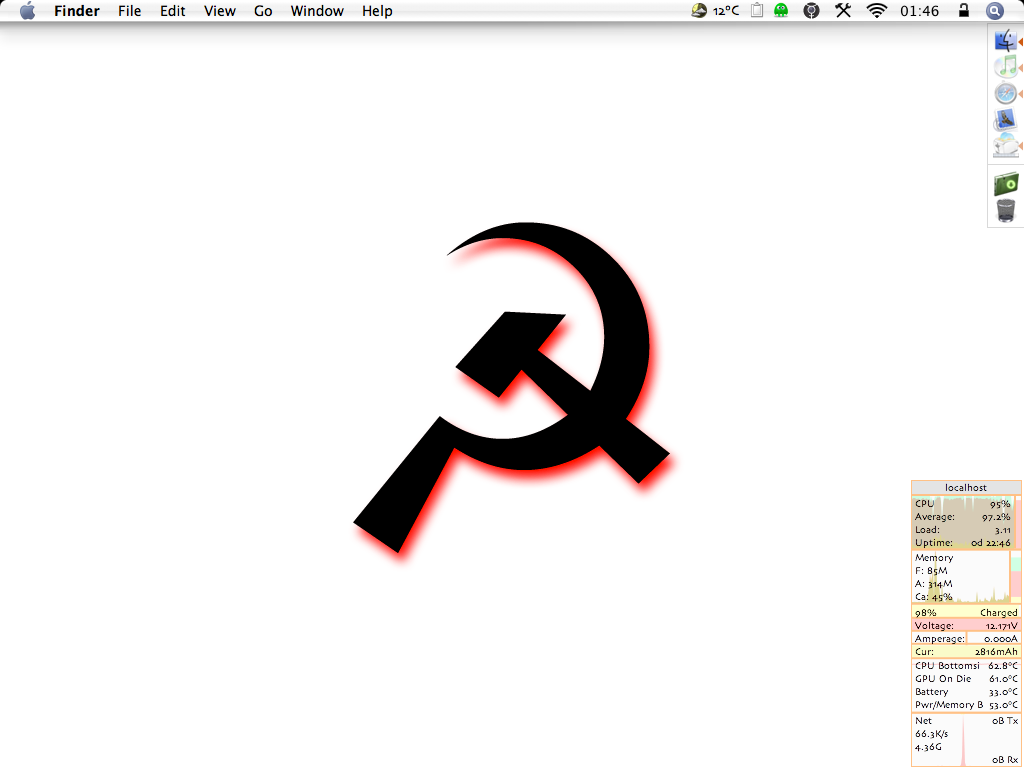
Task: Click the 4.36G network total
Action: click(x=928, y=747)
